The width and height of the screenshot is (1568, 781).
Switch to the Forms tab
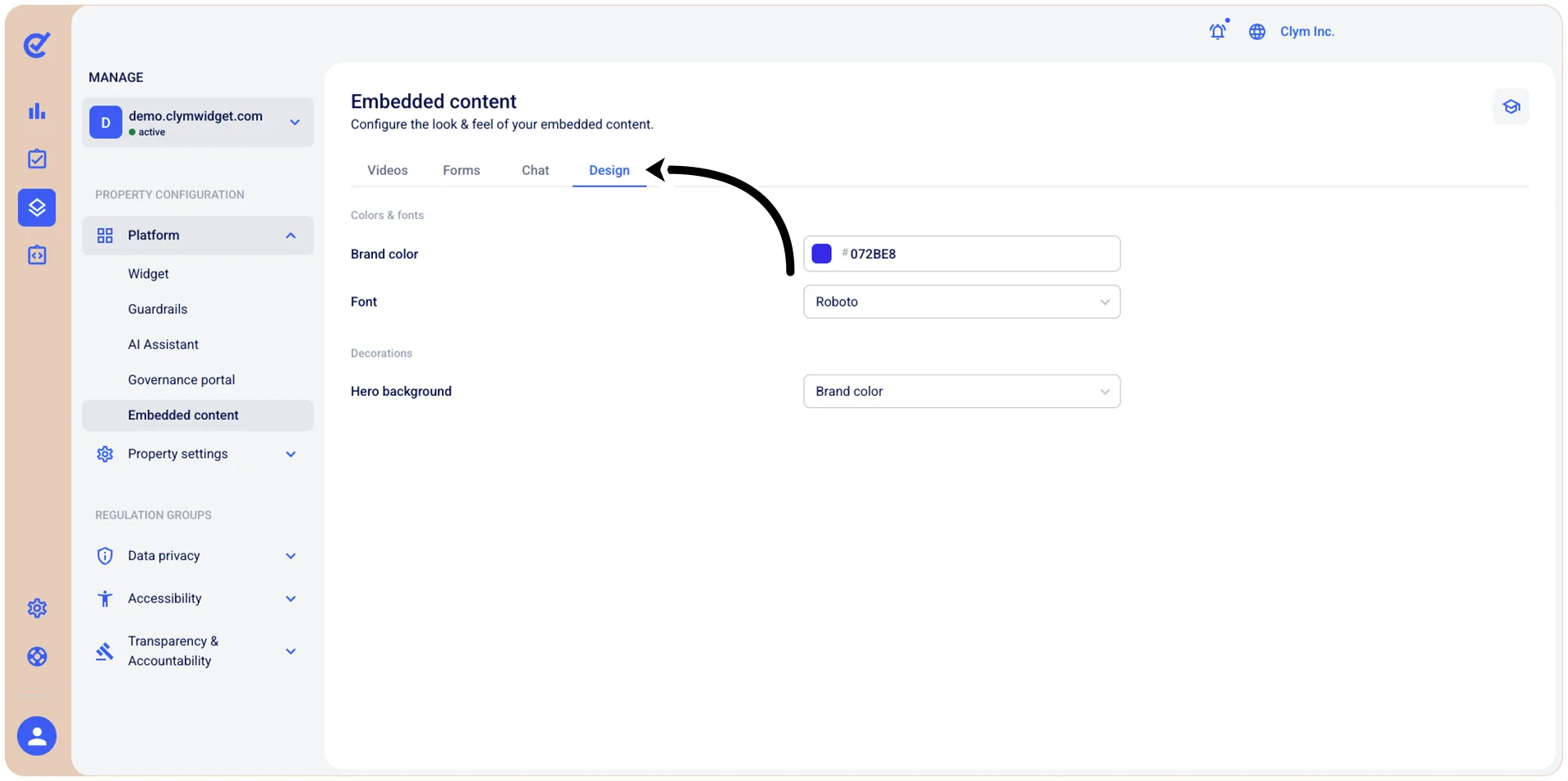point(461,170)
